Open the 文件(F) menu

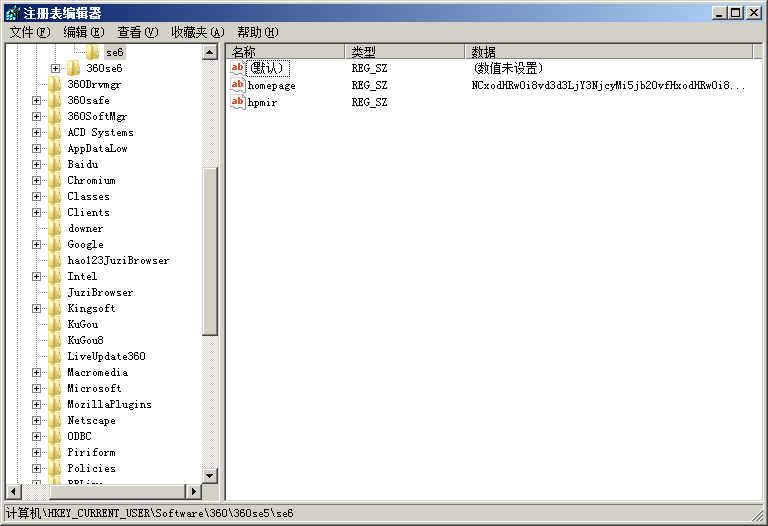click(29, 32)
